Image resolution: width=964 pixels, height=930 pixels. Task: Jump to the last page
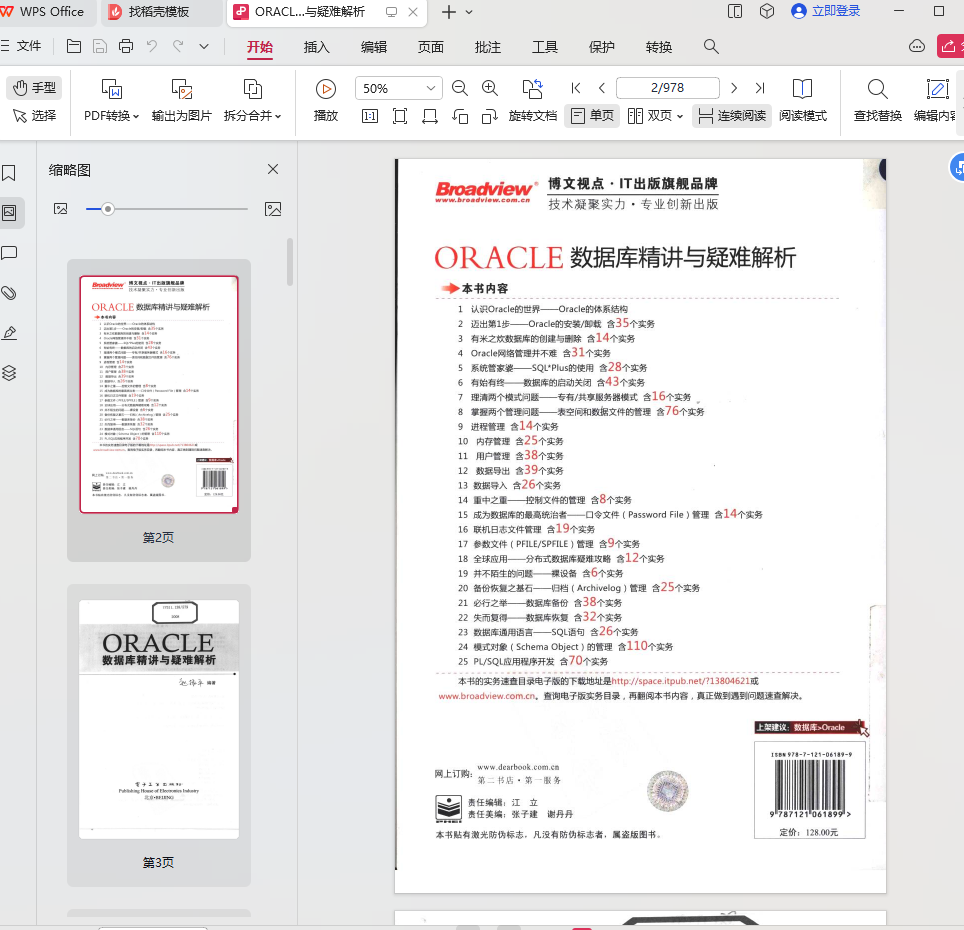tap(760, 88)
